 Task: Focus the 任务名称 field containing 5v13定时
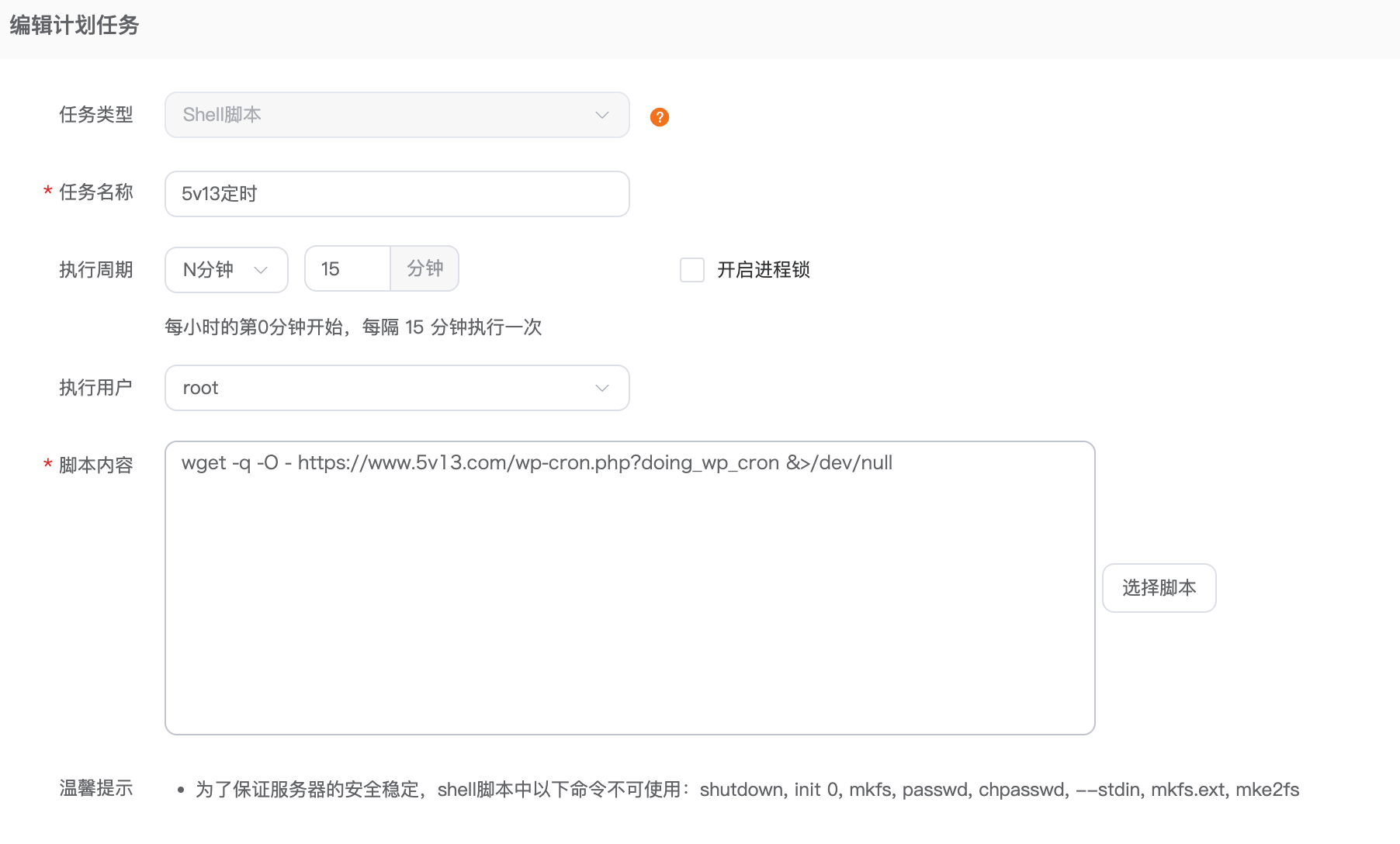point(396,194)
